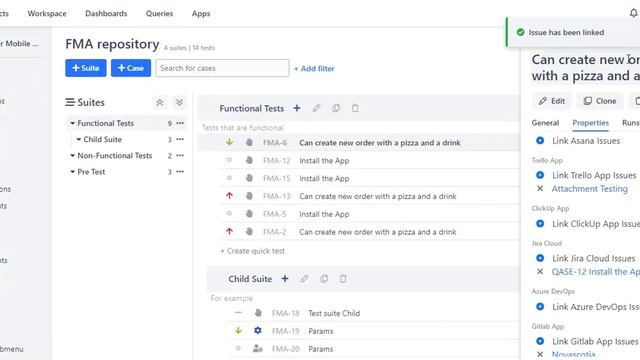Image resolution: width=640 pixels, height=360 pixels.
Task: Switch to Properties tab in case panel
Action: 591,123
